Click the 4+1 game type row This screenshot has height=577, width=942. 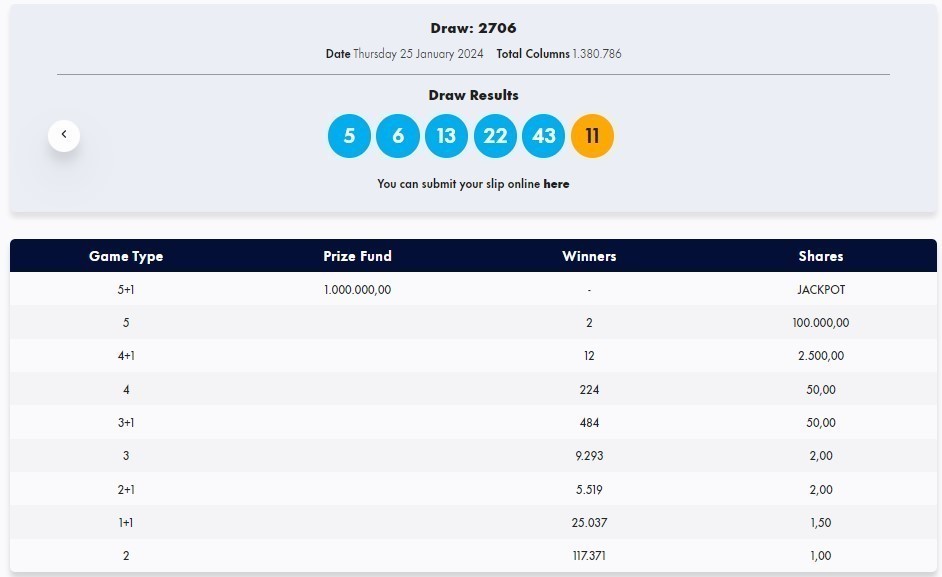[x=126, y=356]
